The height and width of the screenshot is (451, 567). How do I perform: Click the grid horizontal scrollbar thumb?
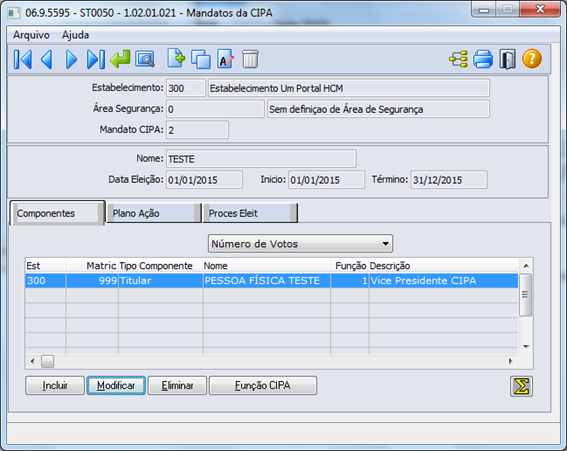(x=47, y=361)
